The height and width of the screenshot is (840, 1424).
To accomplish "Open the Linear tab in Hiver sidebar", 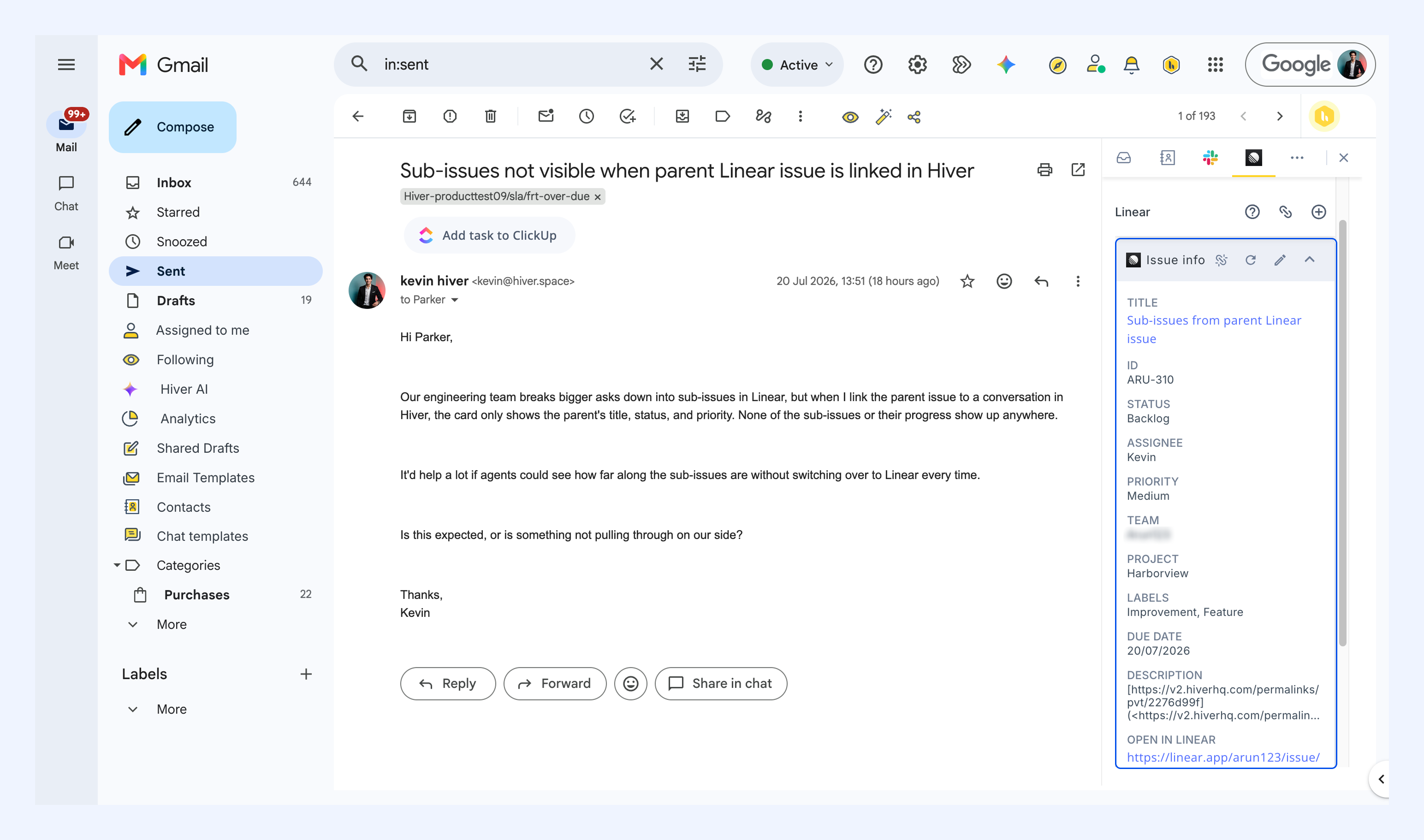I will [1253, 158].
